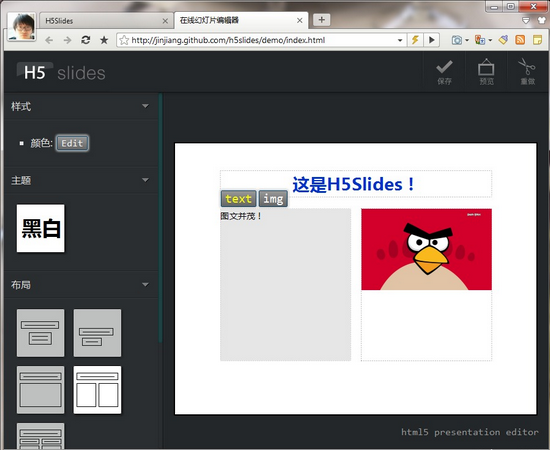This screenshot has height=450, width=550.
Task: Click the html5 presentation editor footer text
Action: 470,432
